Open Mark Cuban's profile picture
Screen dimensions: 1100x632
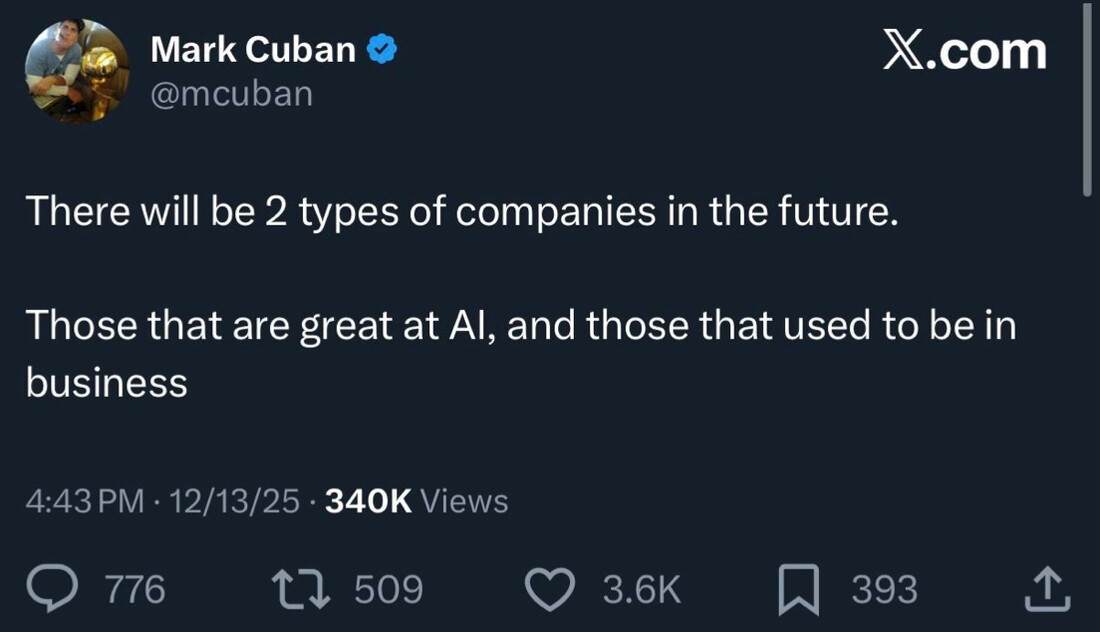point(77,71)
